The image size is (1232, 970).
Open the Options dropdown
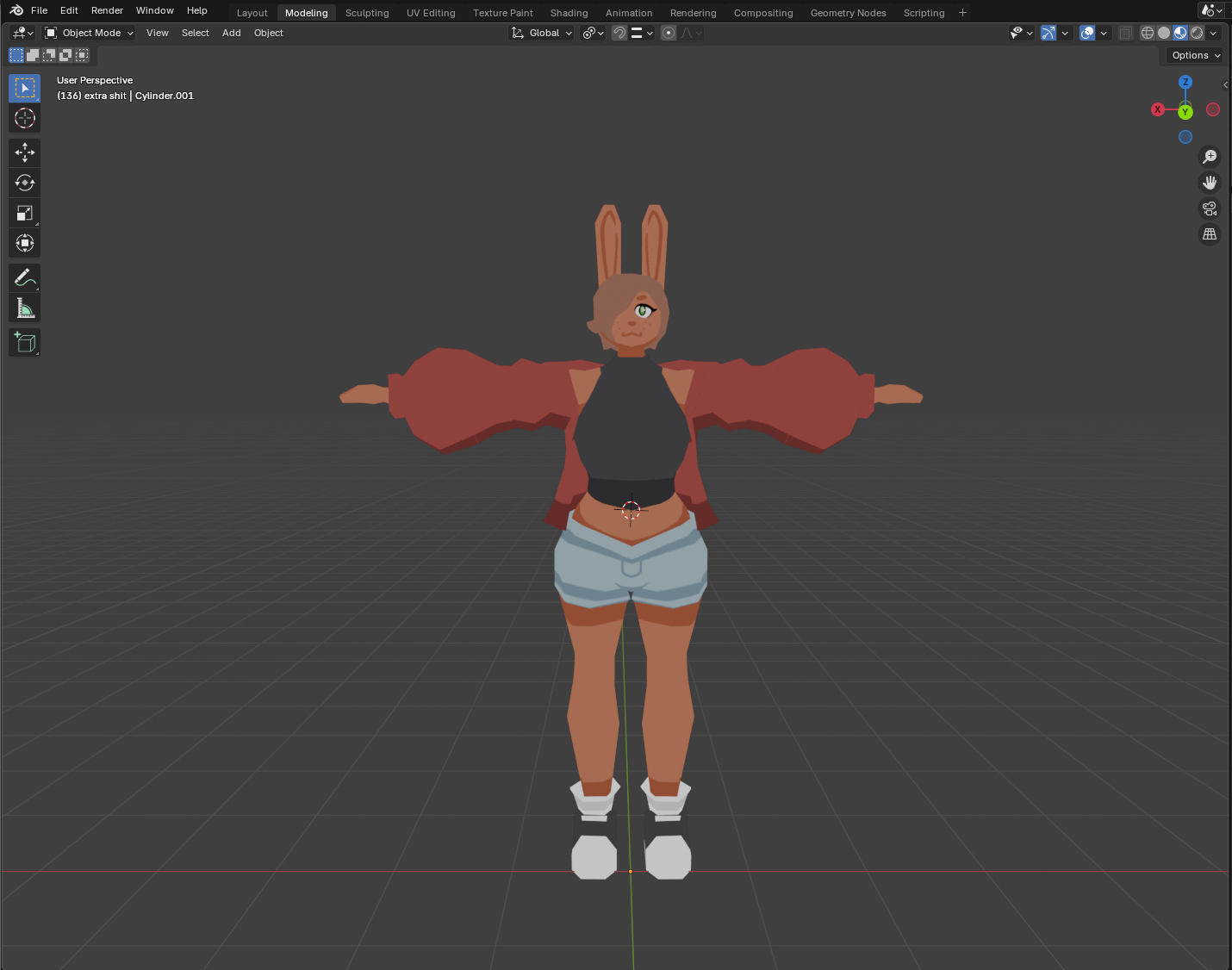[x=1196, y=55]
